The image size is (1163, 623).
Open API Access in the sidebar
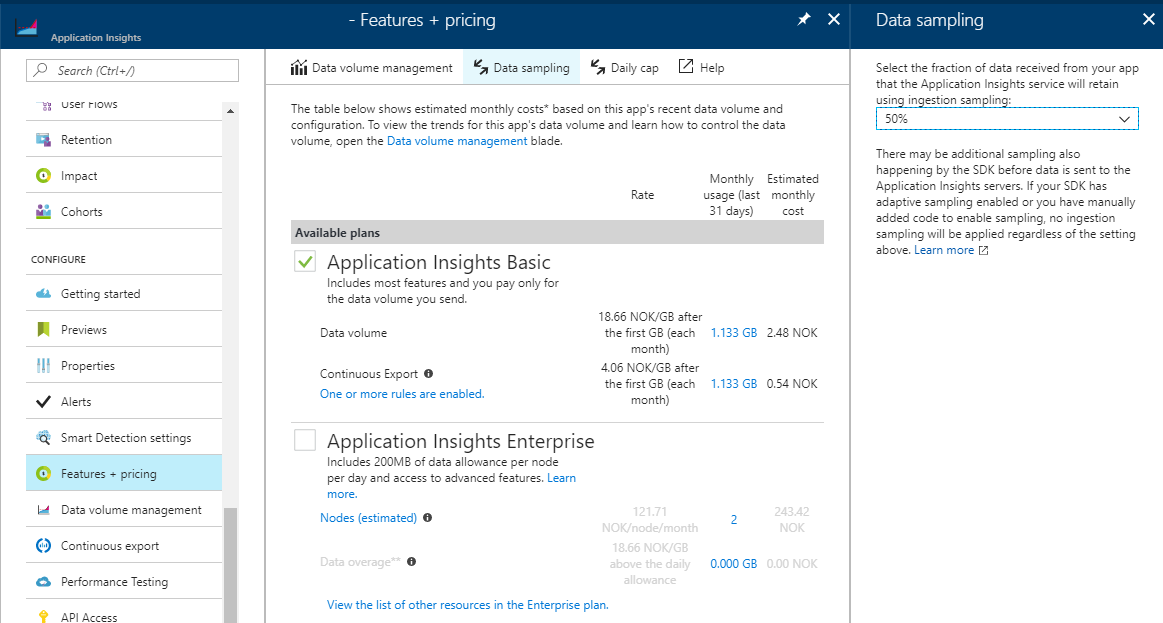[x=124, y=612]
